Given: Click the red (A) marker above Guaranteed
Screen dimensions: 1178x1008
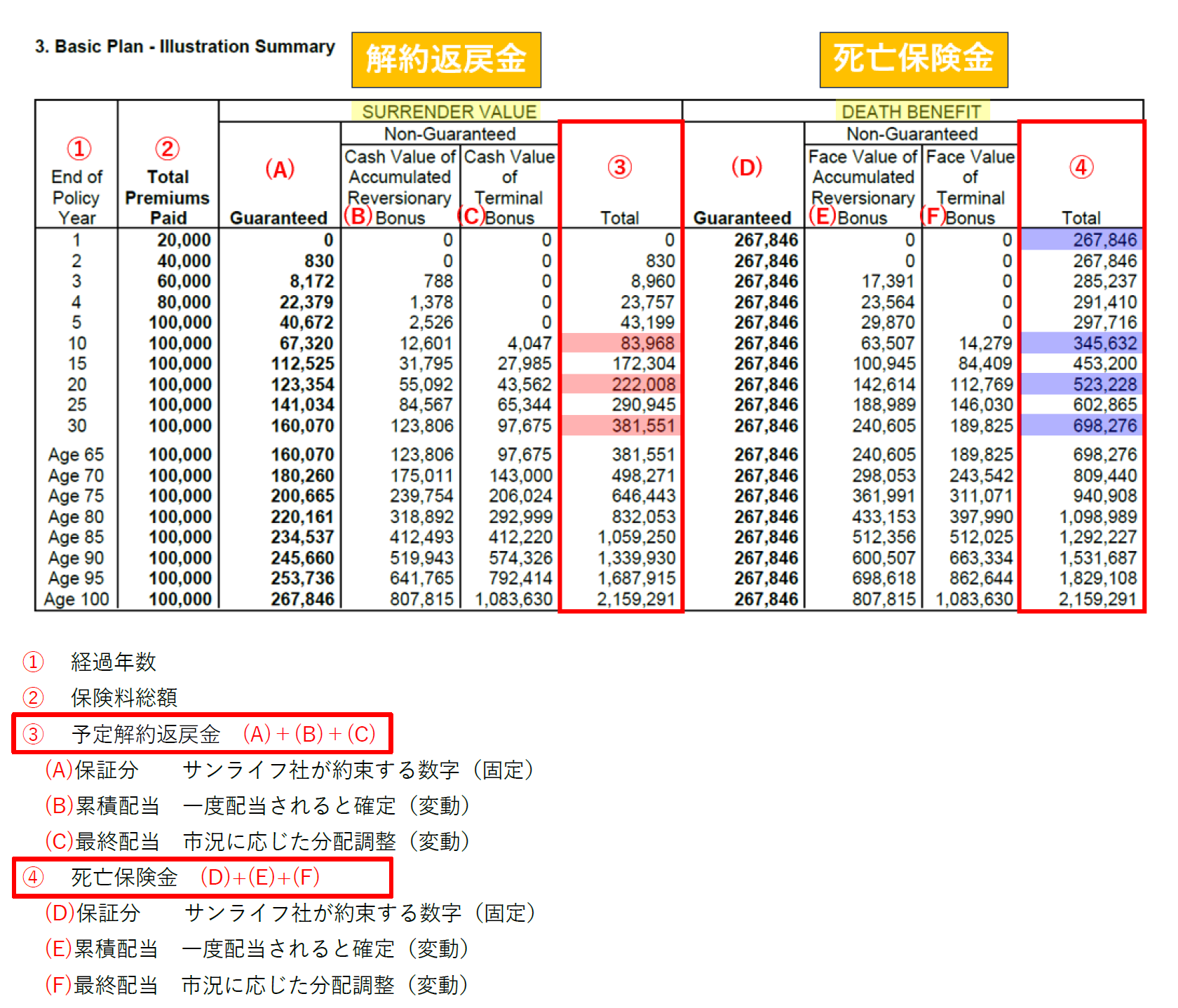Looking at the screenshot, I should coord(279,169).
